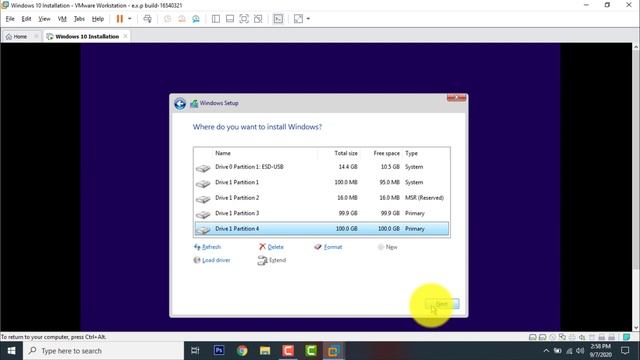This screenshot has height=360, width=640.
Task: Open the Tabs menu
Action: coord(79,19)
